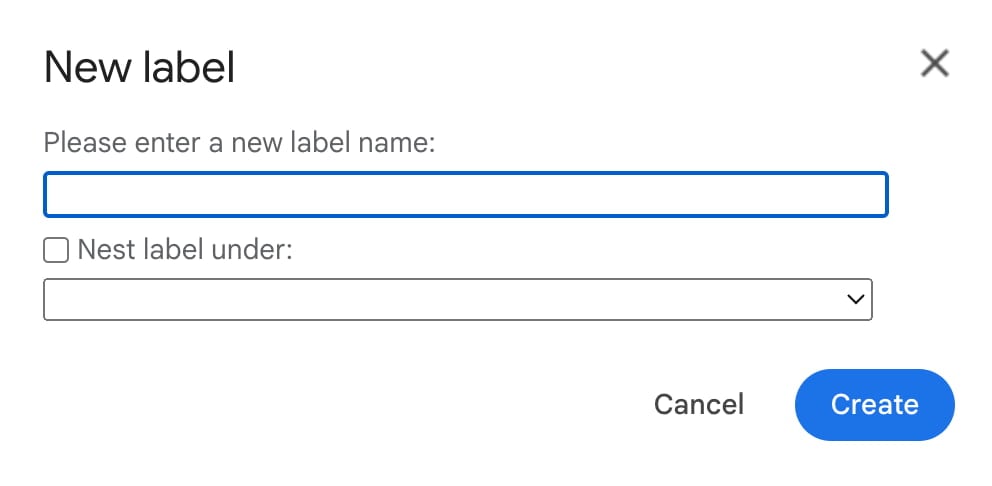Dismiss the dialog using the close icon
Image resolution: width=992 pixels, height=486 pixels.
click(934, 65)
